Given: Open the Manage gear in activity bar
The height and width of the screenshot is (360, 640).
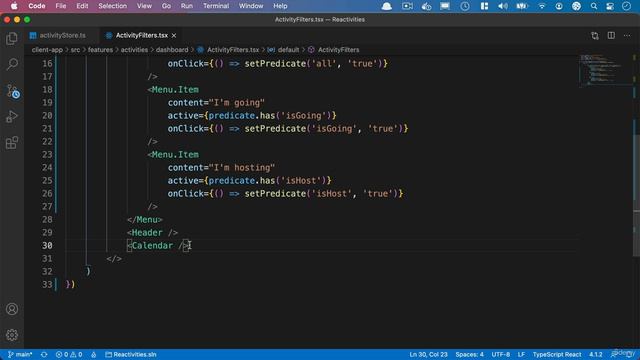Looking at the screenshot, I should point(12,335).
